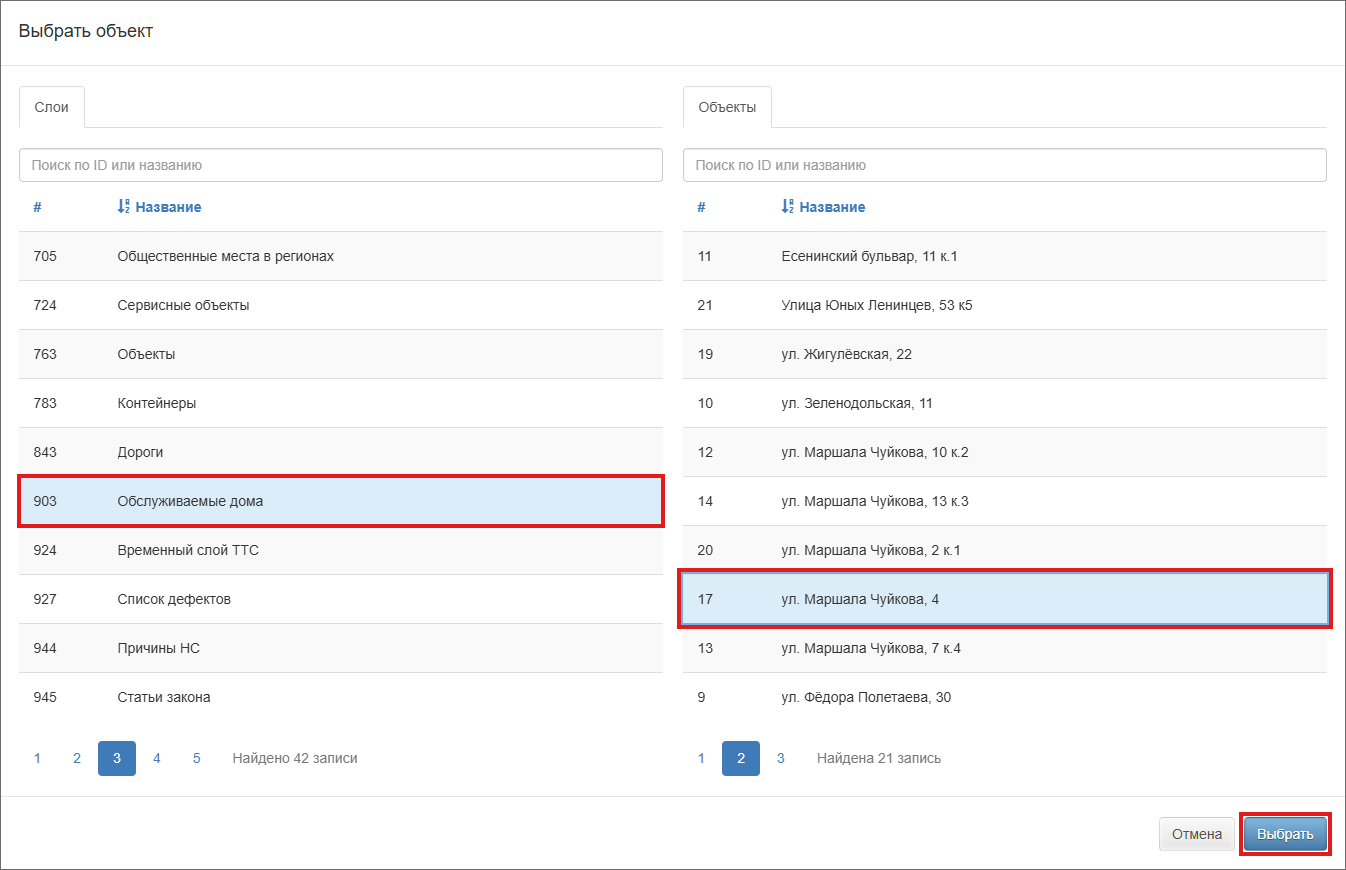Screen dimensions: 1346x870
Task: Select object ул. Маршала Чуйкова, 4
Action: click(1004, 599)
